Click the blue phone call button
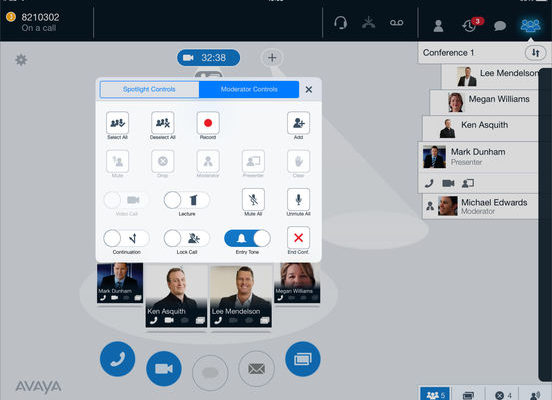The height and width of the screenshot is (400, 552). (117, 359)
